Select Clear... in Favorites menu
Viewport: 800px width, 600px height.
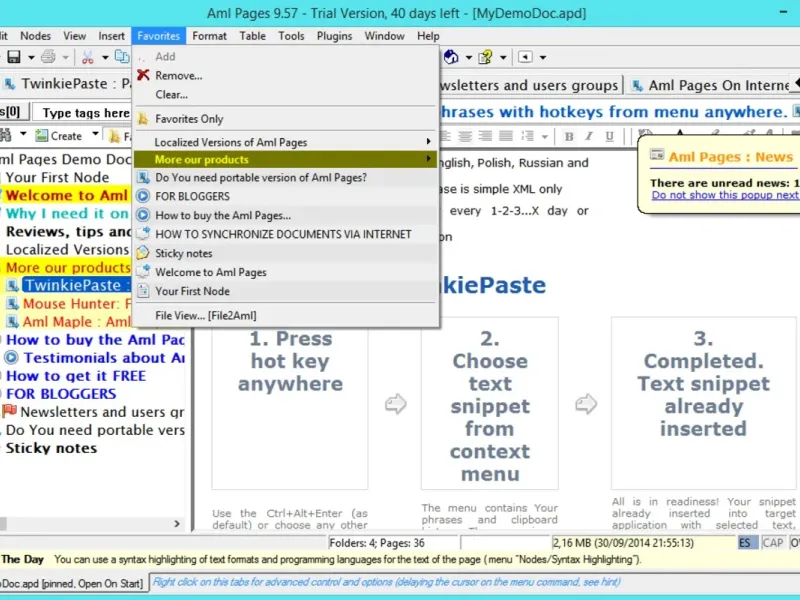pos(286,94)
